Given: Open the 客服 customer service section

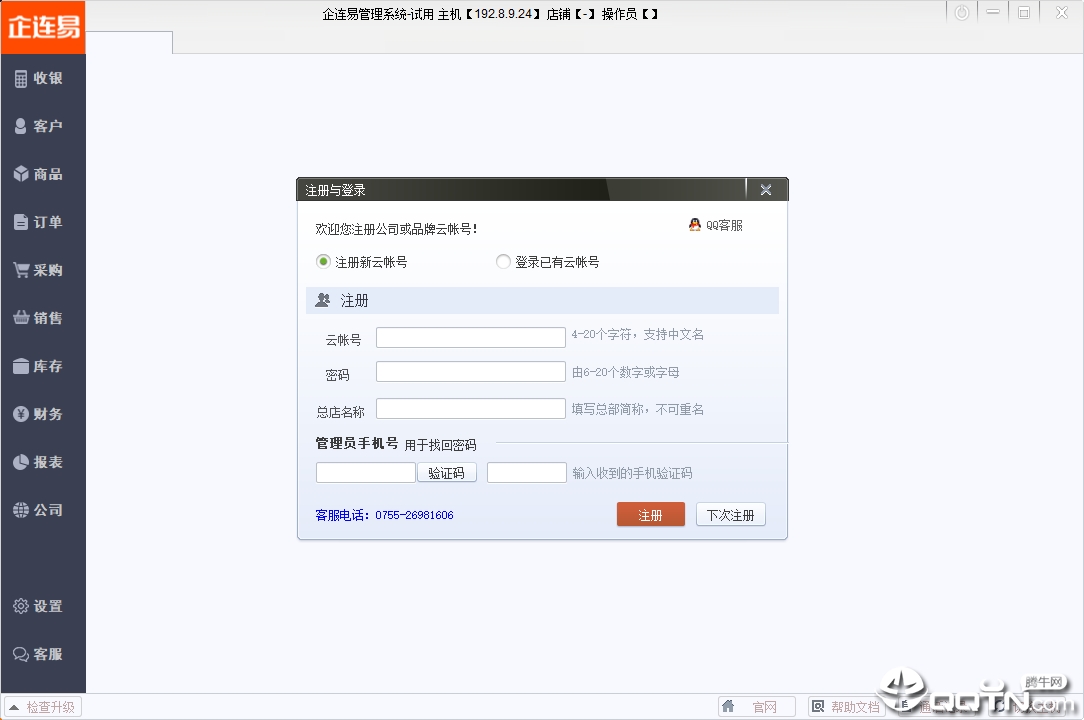Looking at the screenshot, I should coord(39,654).
